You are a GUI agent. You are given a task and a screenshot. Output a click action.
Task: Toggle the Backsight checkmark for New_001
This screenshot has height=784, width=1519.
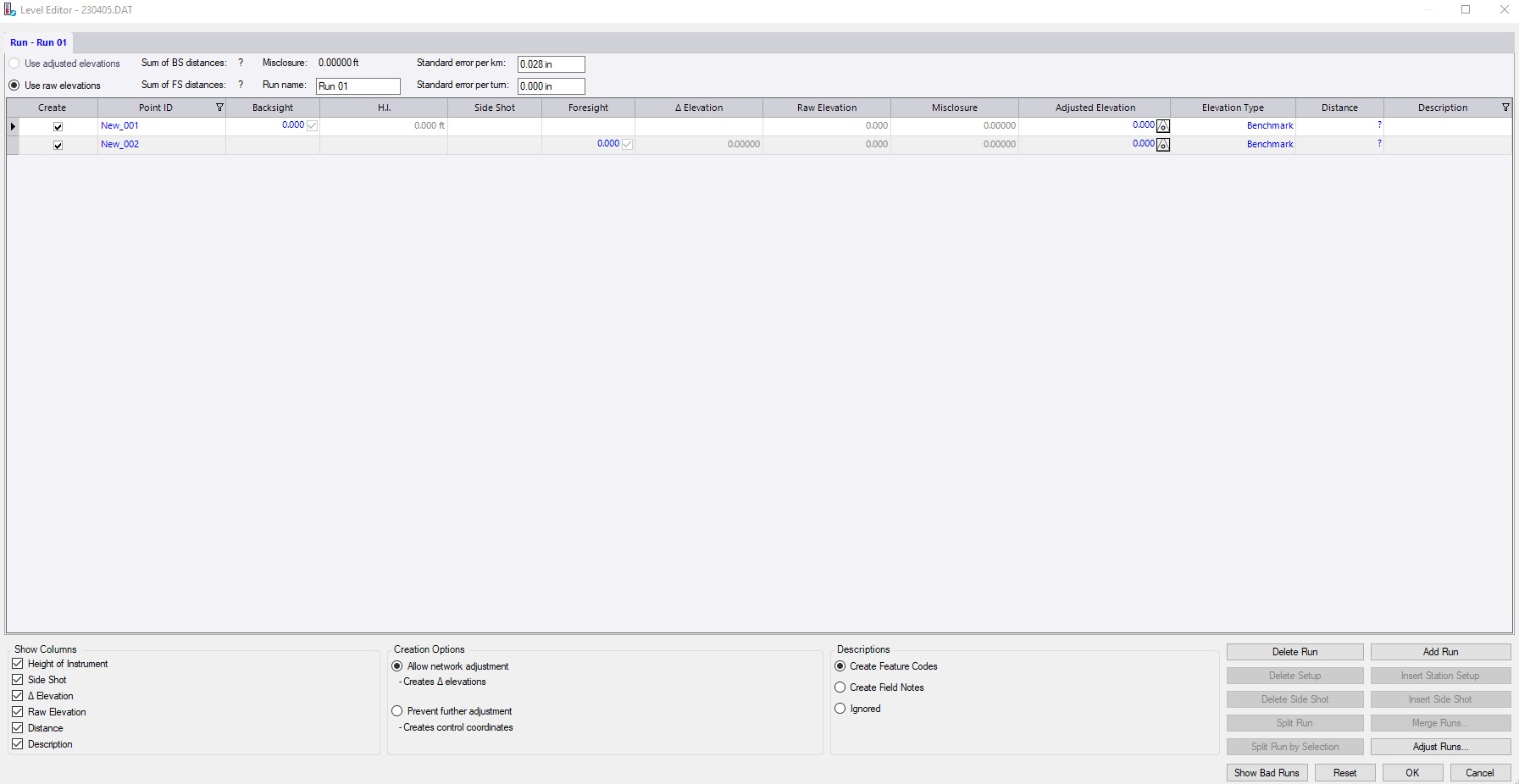point(312,125)
